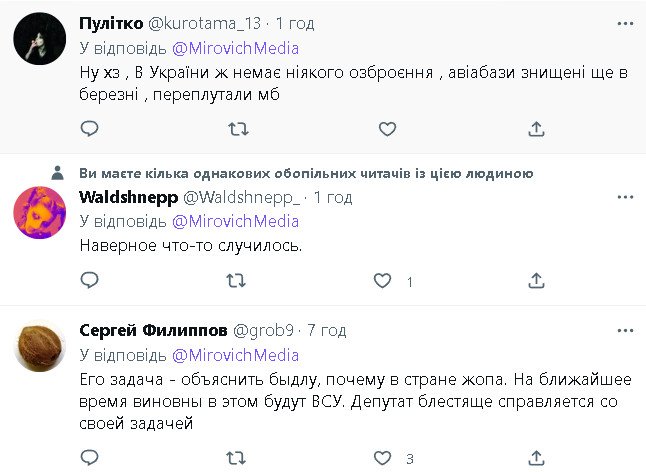Reply to Waldshnepp's tweet
646x472 pixels.
[89, 282]
